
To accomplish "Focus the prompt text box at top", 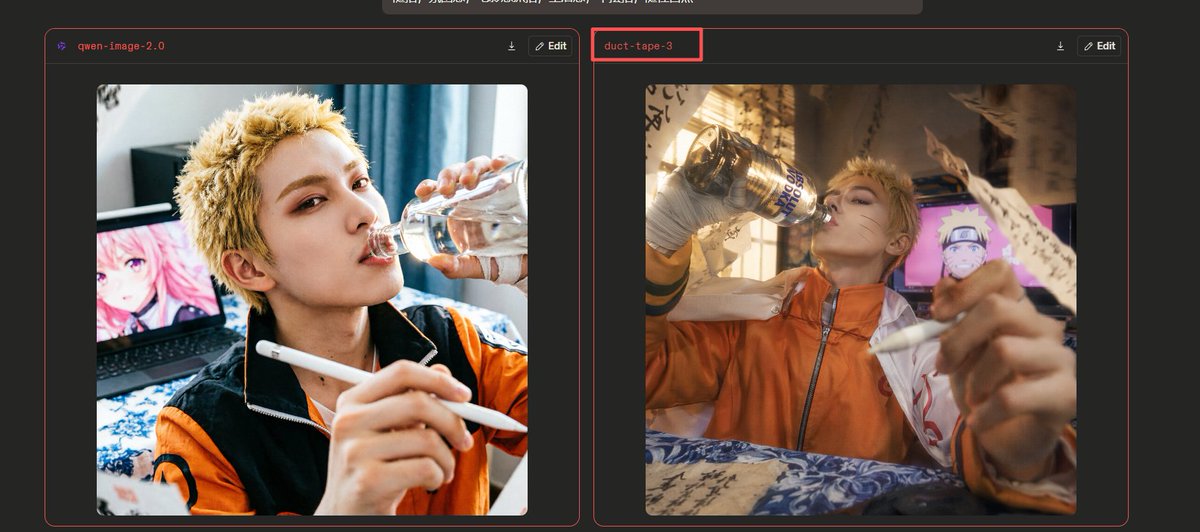I will (652, 5).
